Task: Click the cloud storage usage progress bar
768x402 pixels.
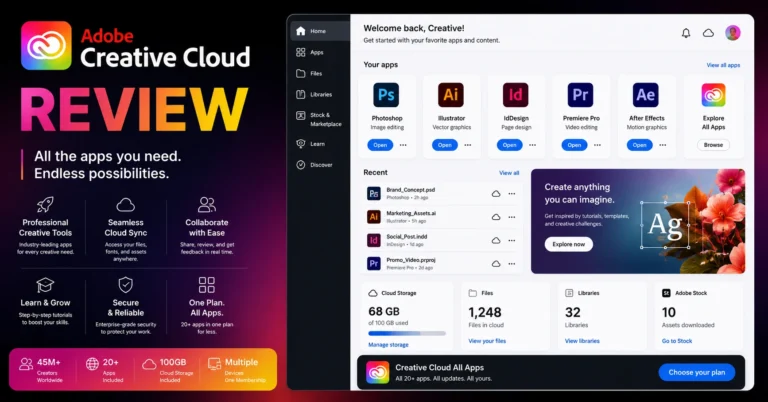Action: click(x=407, y=333)
